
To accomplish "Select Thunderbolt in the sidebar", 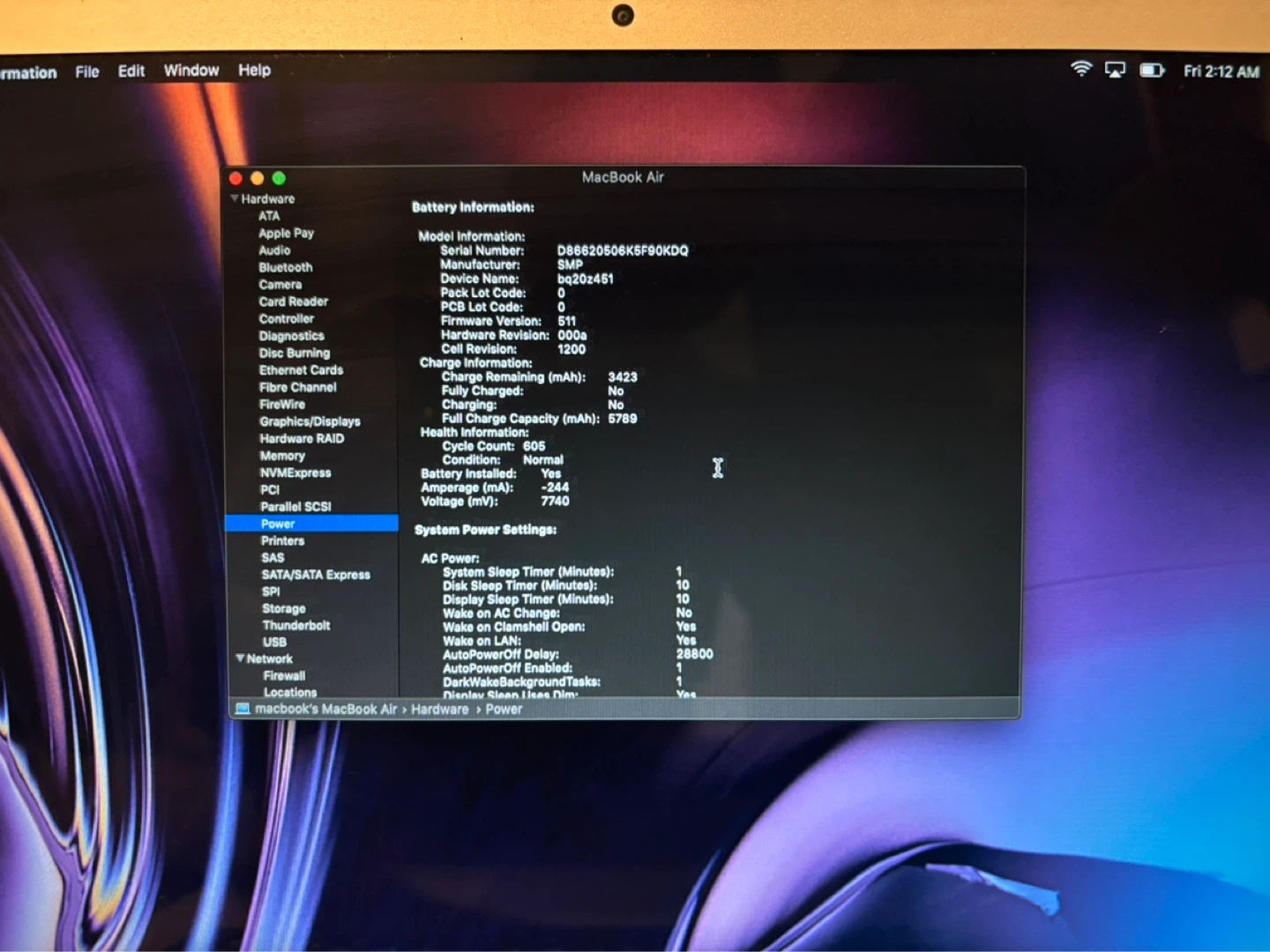I will pyautogui.click(x=296, y=626).
